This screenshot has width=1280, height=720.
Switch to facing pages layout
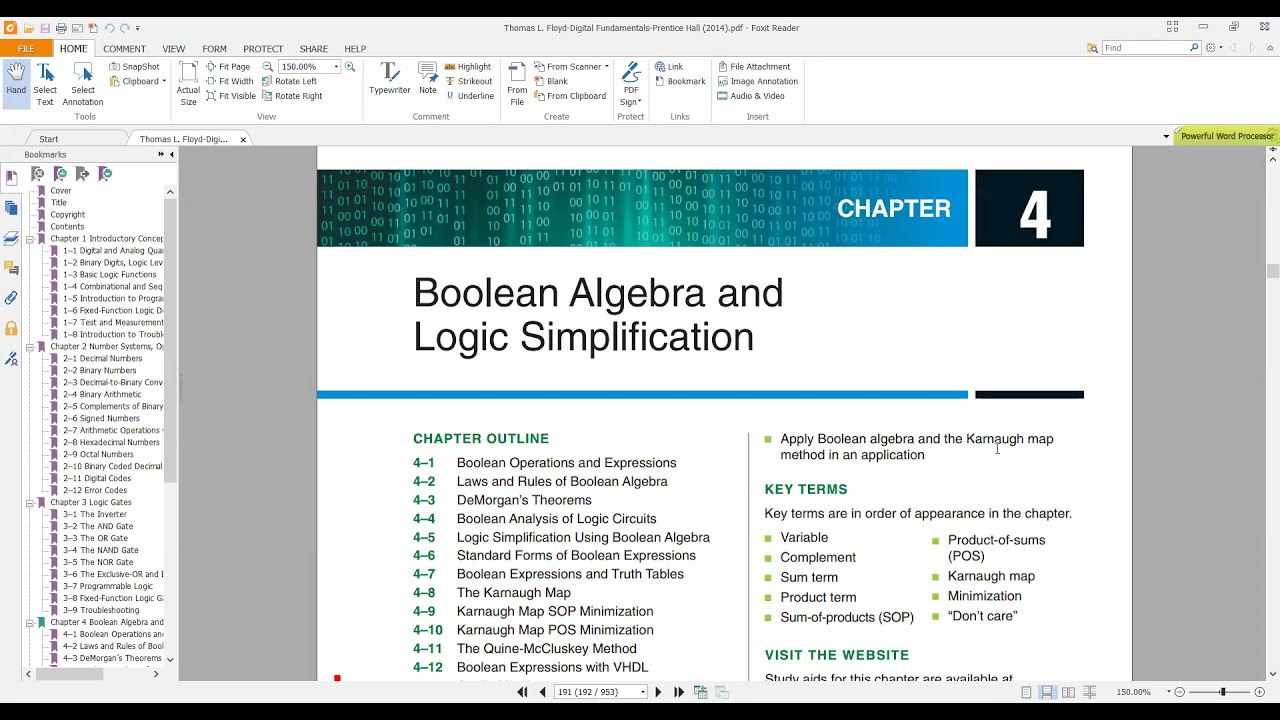coord(1068,692)
